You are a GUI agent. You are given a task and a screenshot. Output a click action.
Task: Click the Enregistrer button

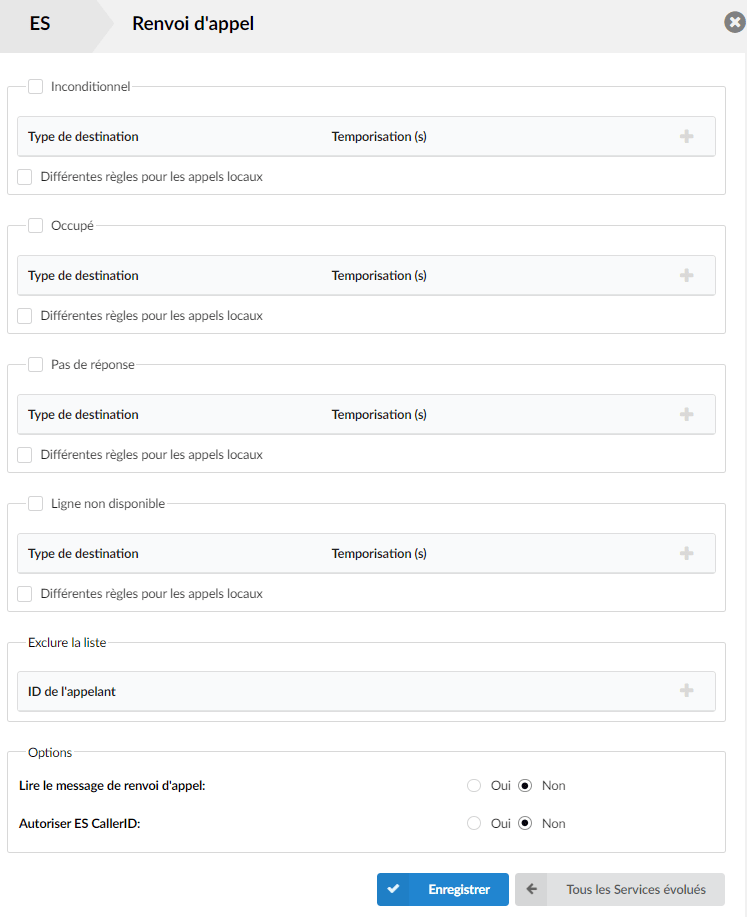tap(443, 890)
